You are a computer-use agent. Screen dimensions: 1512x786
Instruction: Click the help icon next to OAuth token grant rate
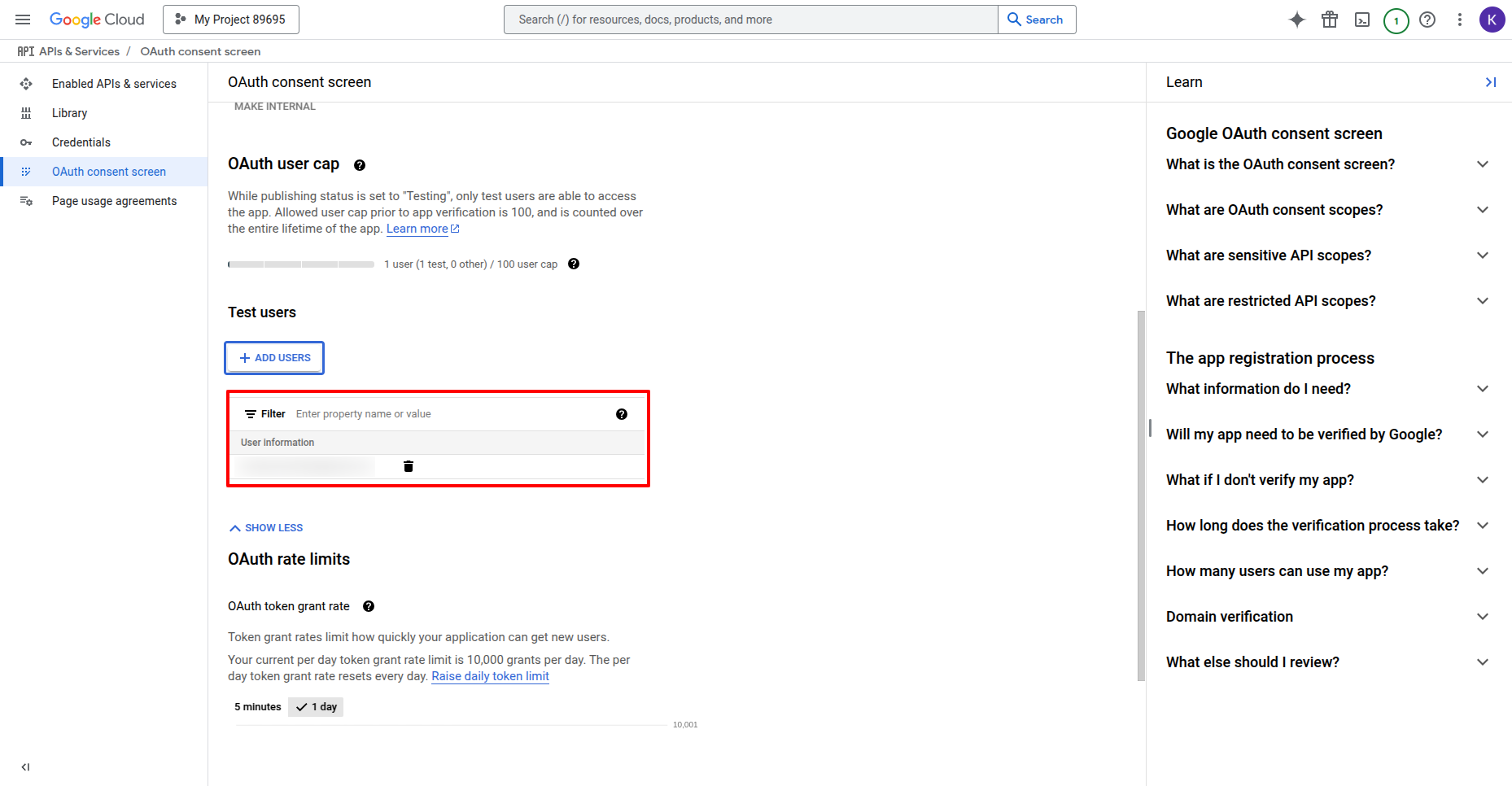pyautogui.click(x=369, y=606)
